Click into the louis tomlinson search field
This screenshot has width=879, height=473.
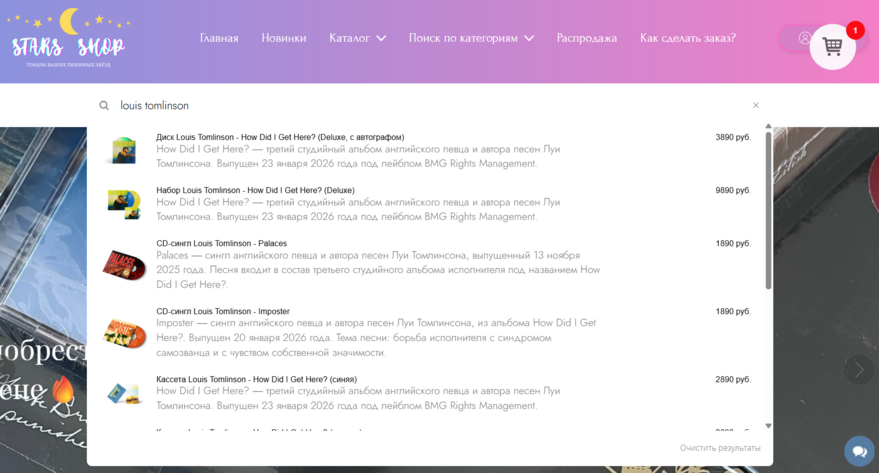pos(400,105)
